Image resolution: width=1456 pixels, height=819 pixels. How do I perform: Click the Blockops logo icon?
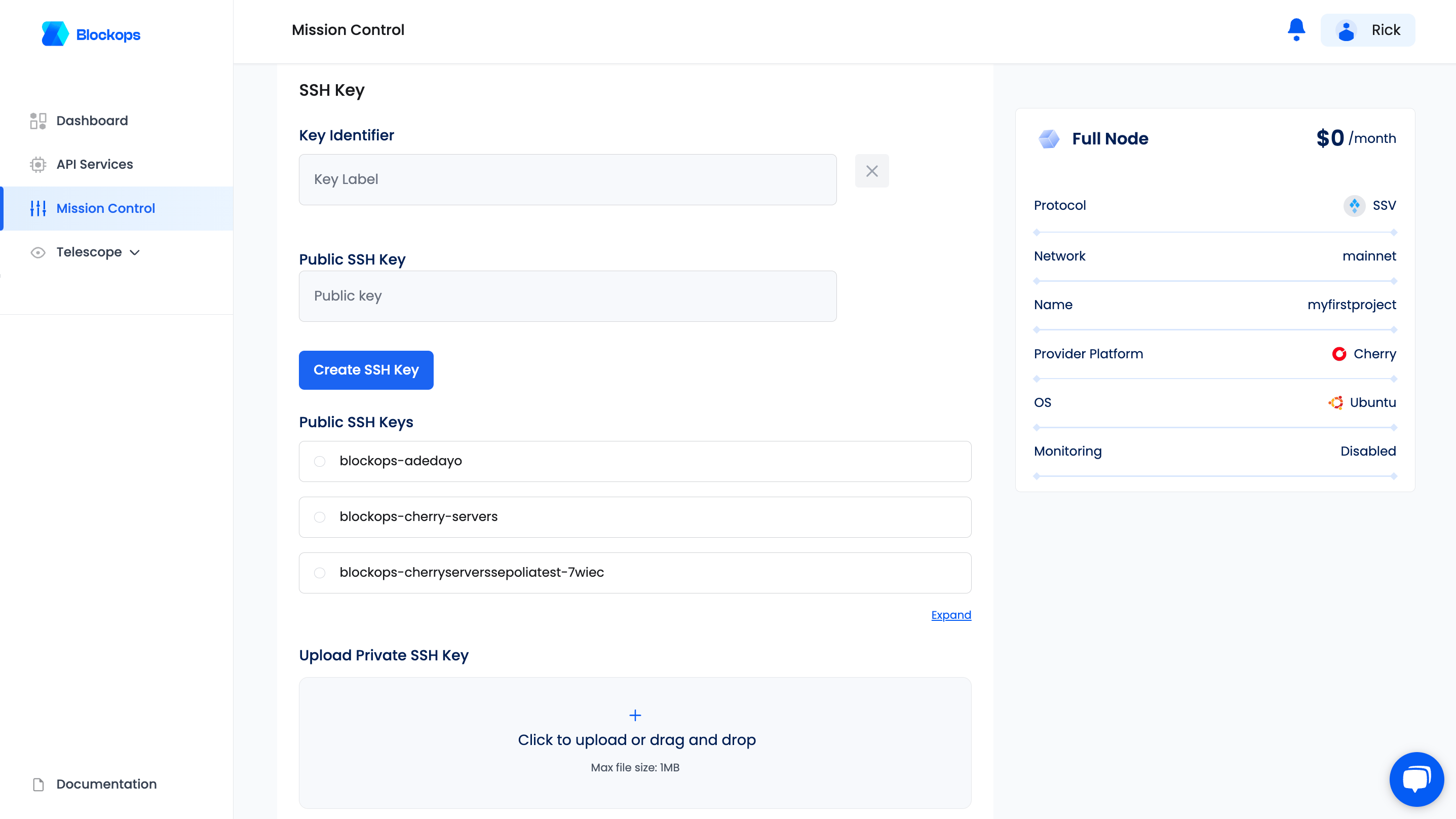tap(55, 34)
